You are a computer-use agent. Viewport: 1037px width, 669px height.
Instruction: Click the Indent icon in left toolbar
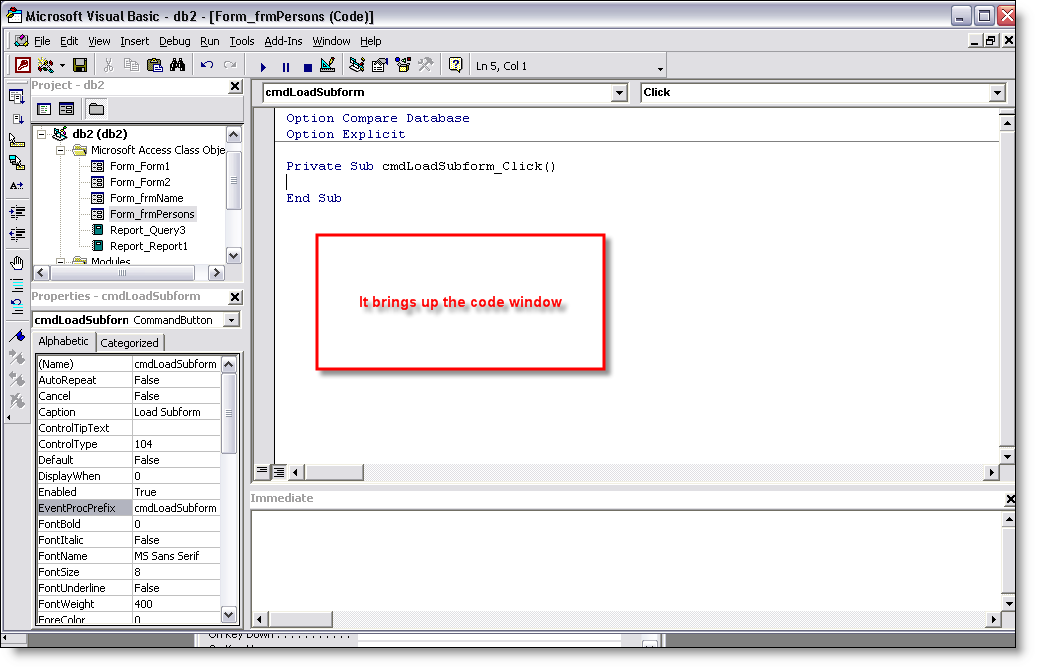(17, 212)
